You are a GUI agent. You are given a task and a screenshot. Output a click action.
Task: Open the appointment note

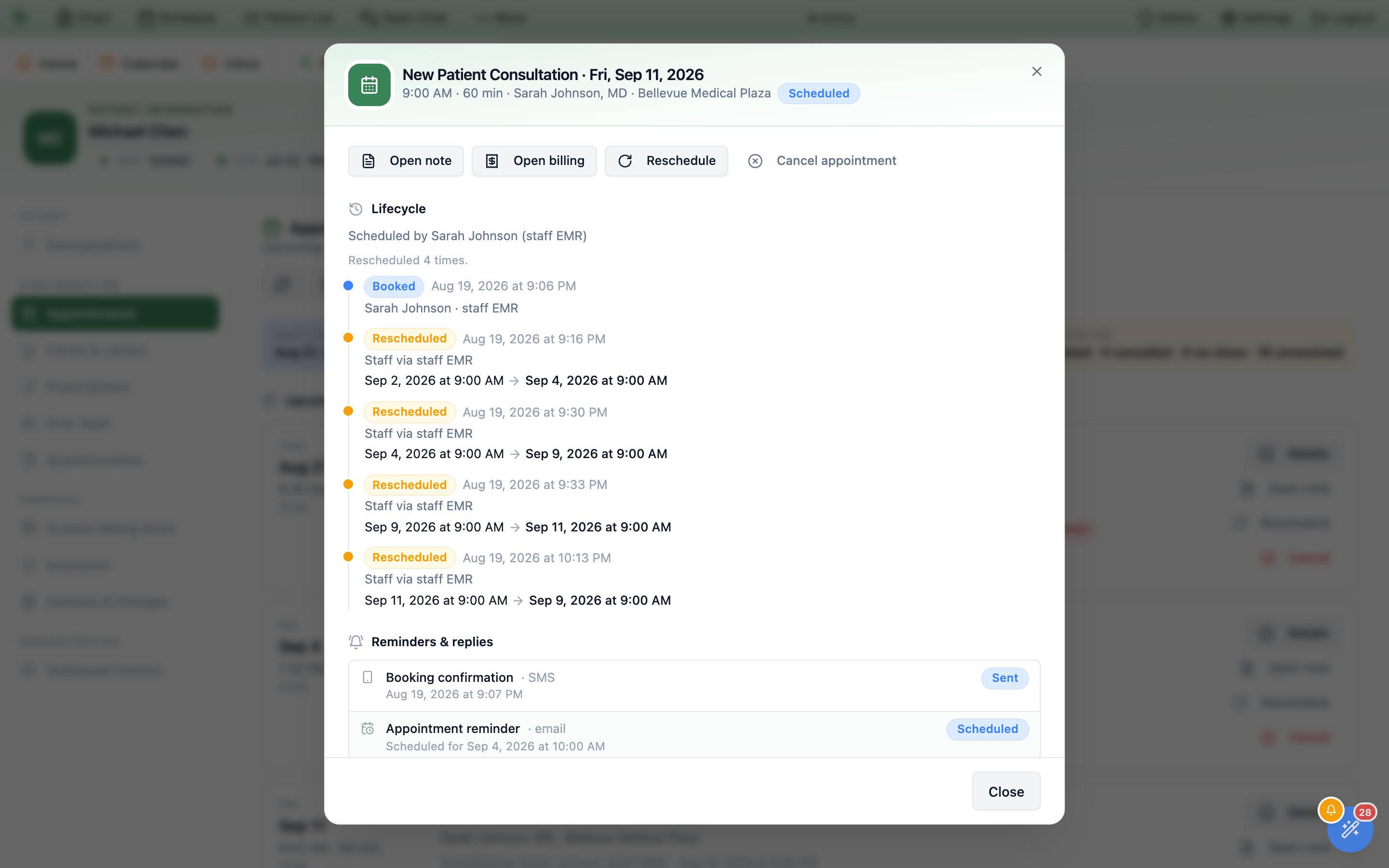pyautogui.click(x=406, y=161)
